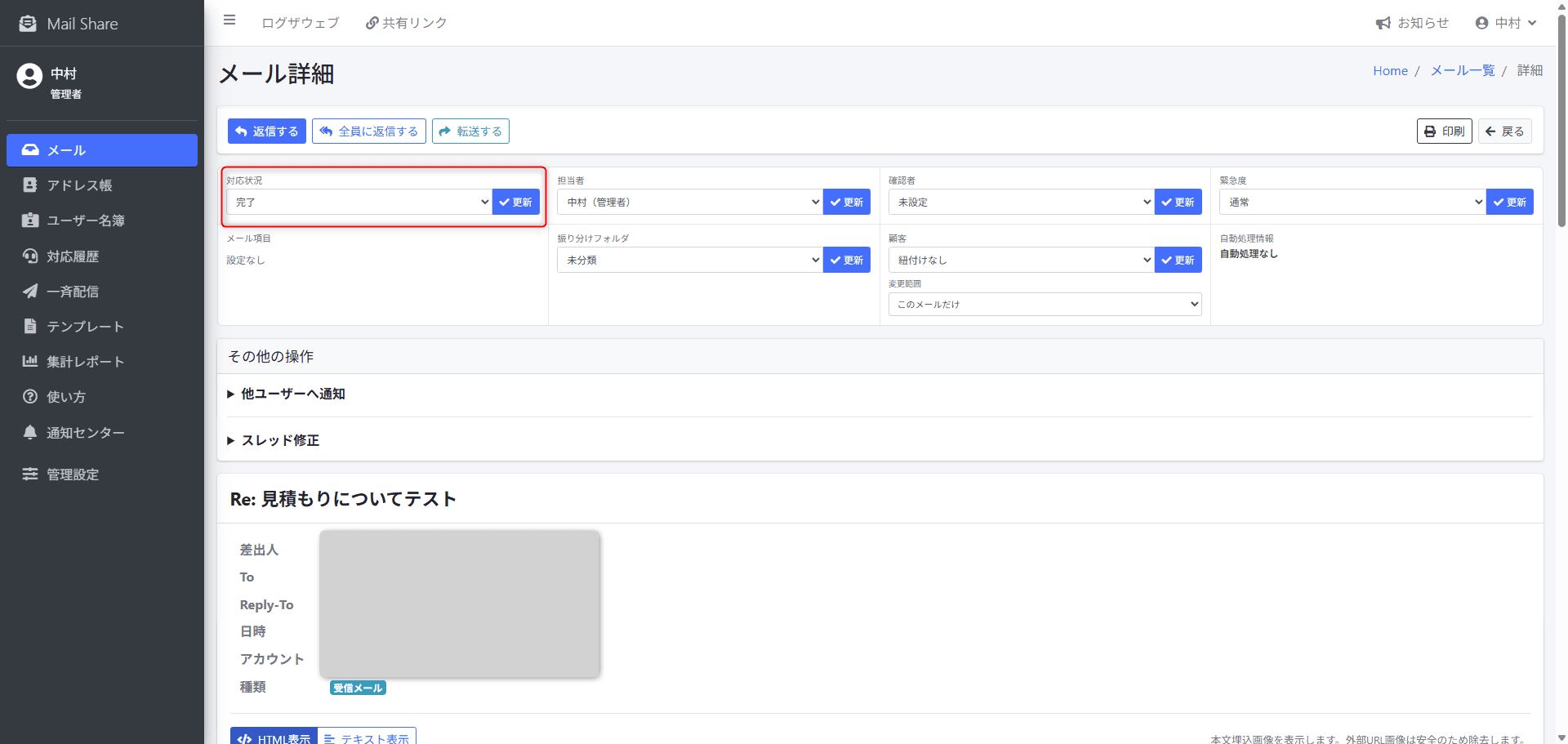Open 対応履歴 in the sidebar
This screenshot has width=1568, height=744.
pyautogui.click(x=102, y=256)
